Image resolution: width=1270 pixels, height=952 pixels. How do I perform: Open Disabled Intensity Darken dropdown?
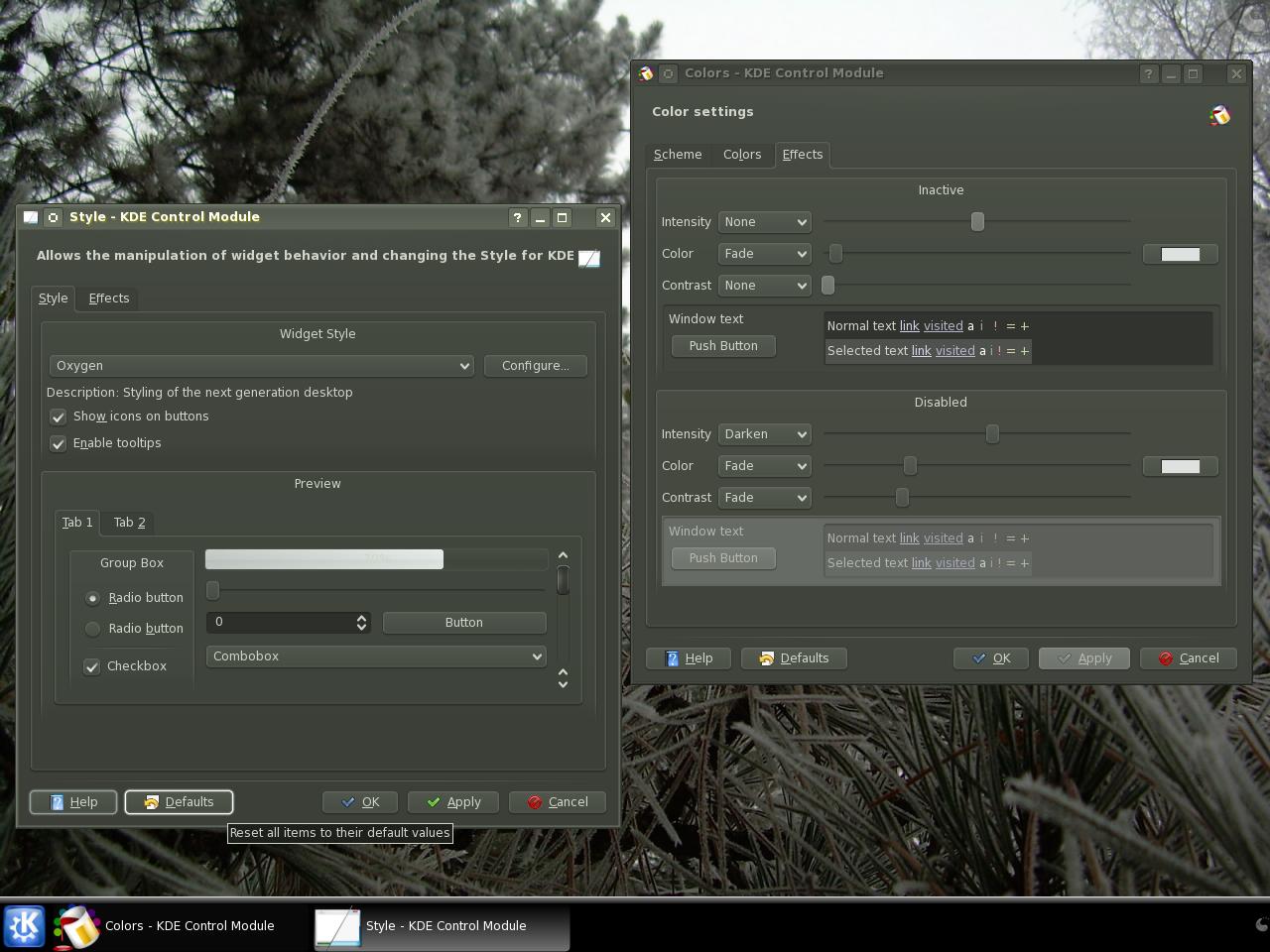(764, 434)
